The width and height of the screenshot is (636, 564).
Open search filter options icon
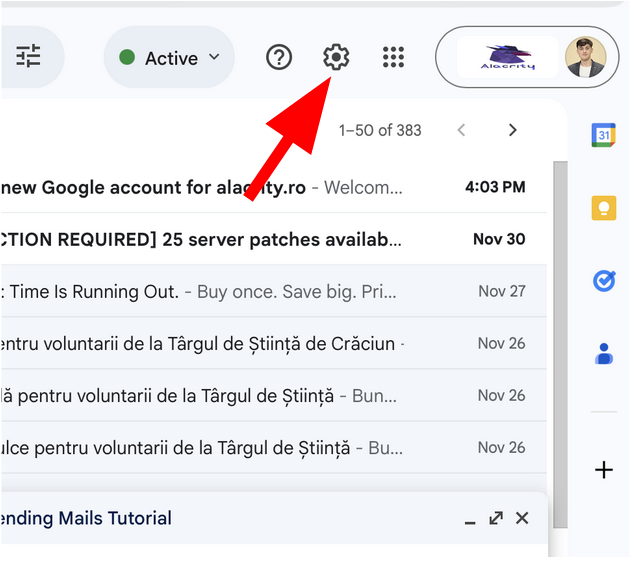[x=28, y=56]
